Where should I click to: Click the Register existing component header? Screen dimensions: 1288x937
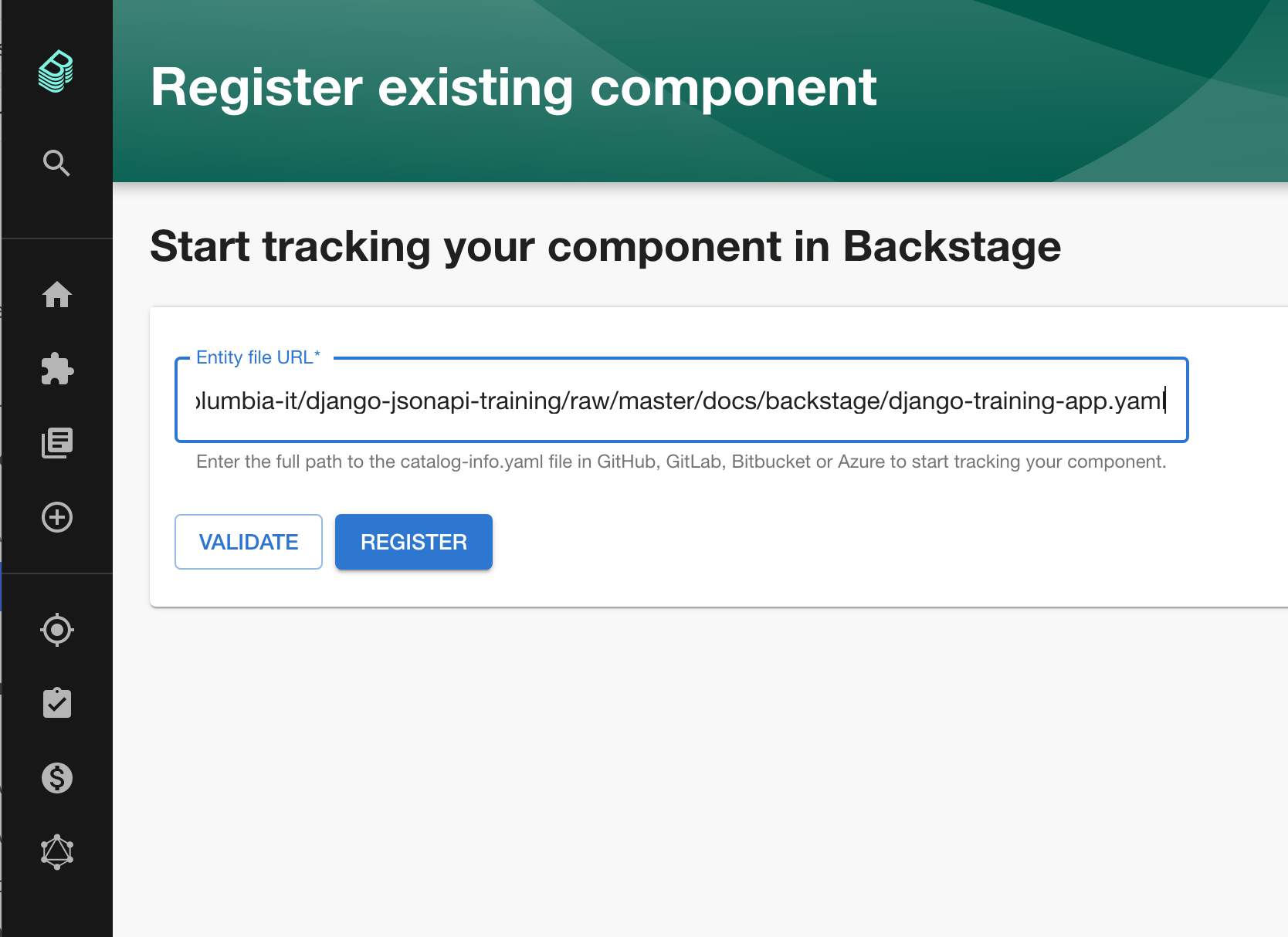(x=514, y=87)
